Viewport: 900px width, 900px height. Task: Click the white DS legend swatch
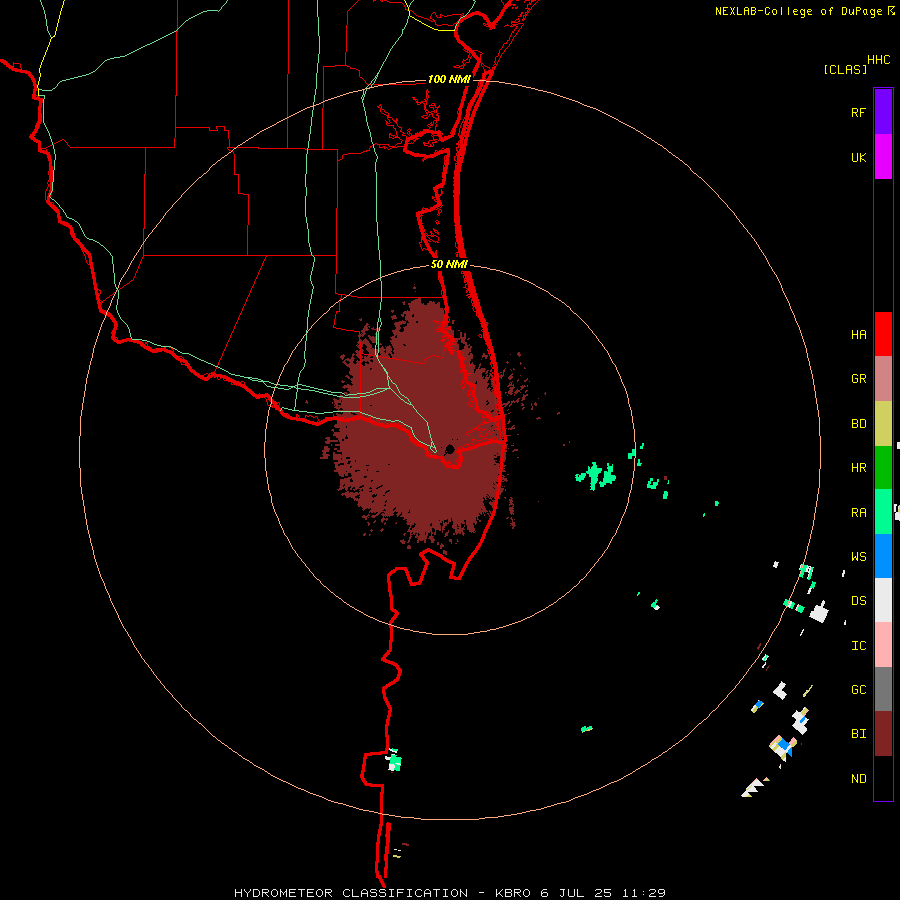click(x=883, y=600)
